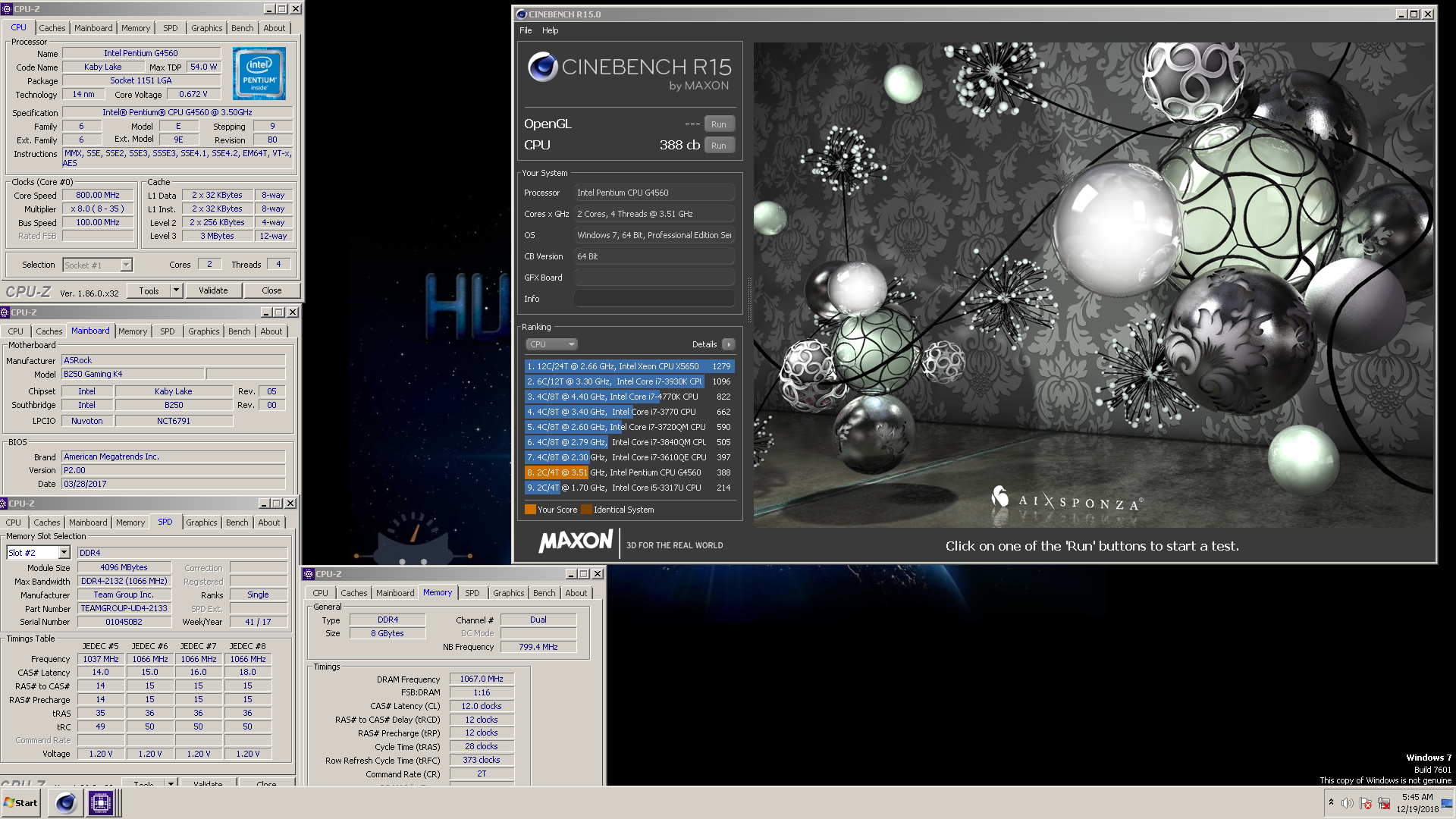The height and width of the screenshot is (819, 1456).
Task: Open the Slot #2 memory slot dropdown
Action: pos(38,553)
